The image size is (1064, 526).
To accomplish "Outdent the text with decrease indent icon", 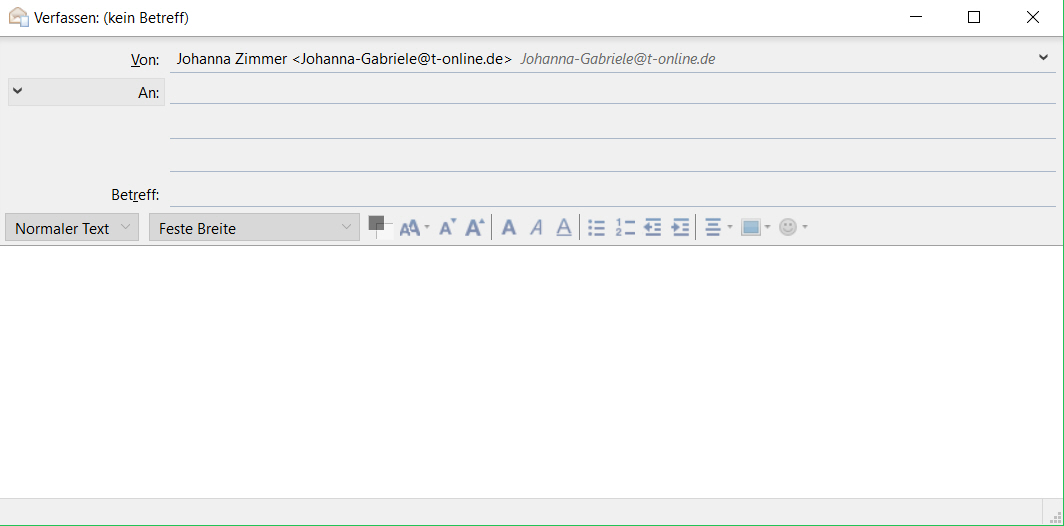I will [x=653, y=227].
